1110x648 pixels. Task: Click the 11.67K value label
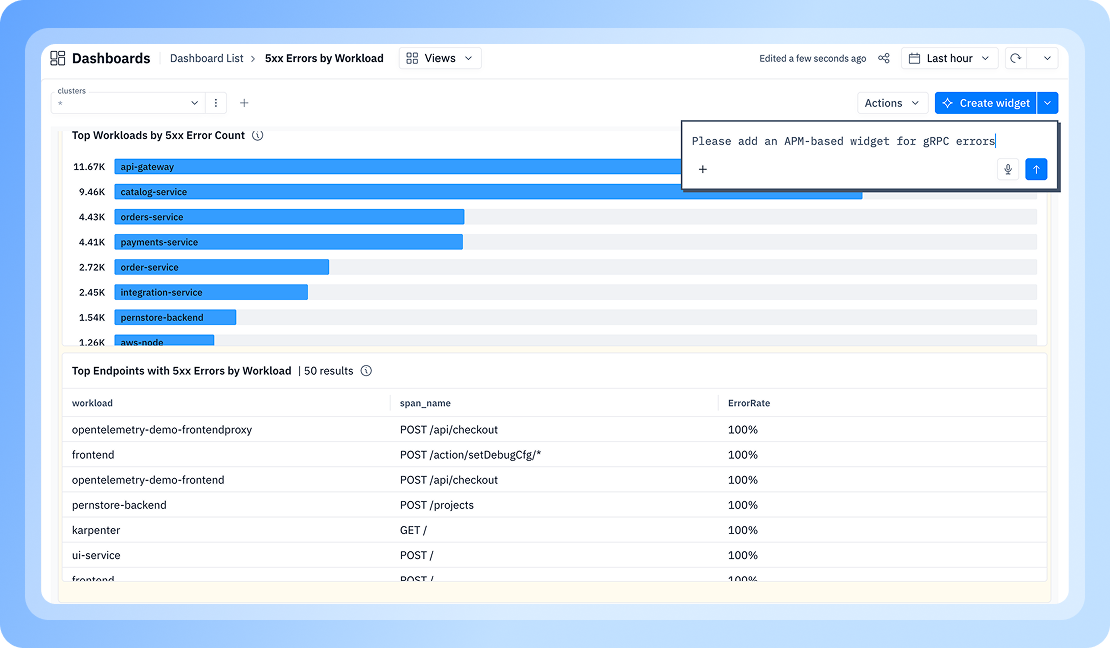89,167
